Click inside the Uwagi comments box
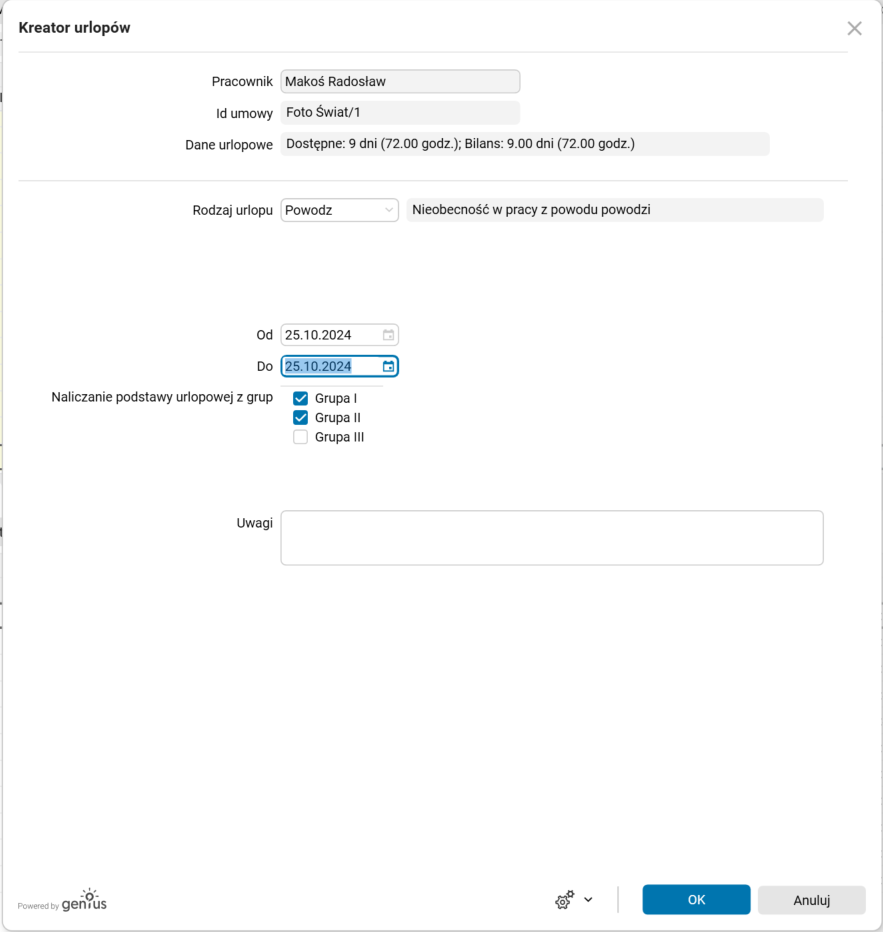 (x=551, y=537)
